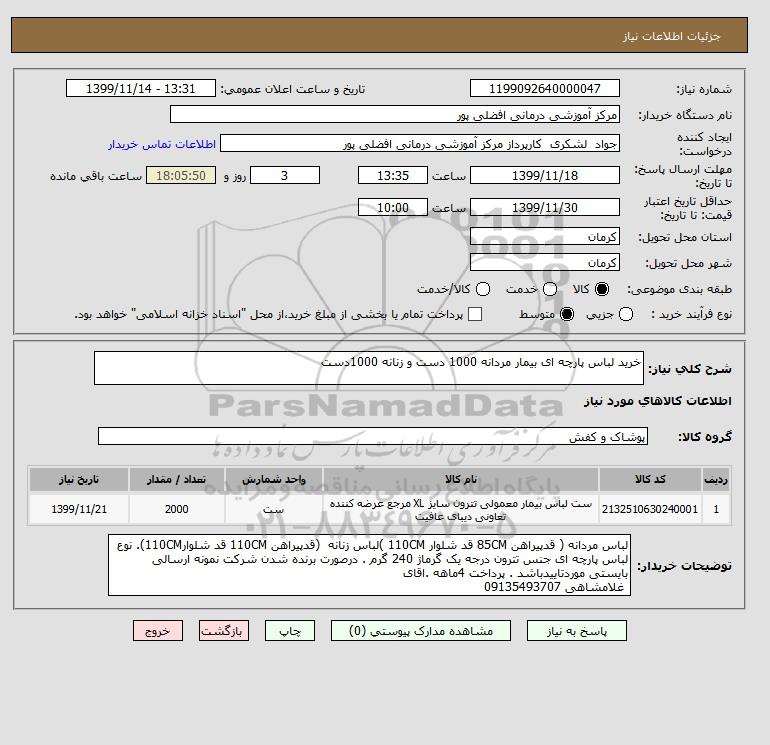The image size is (770, 745).
Task: Click the price validity time 10:00
Action: pyautogui.click(x=393, y=207)
